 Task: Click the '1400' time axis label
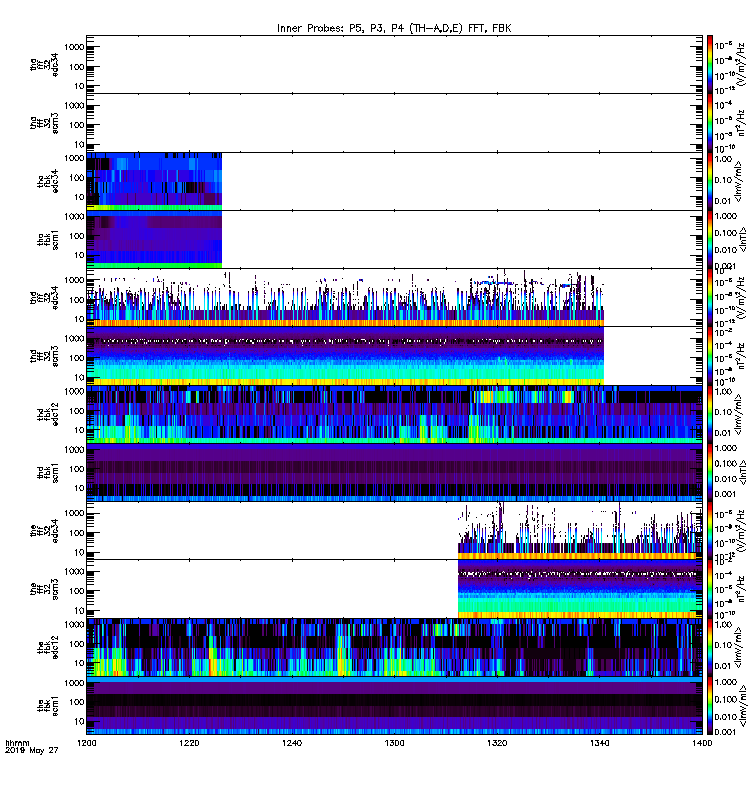click(x=702, y=743)
